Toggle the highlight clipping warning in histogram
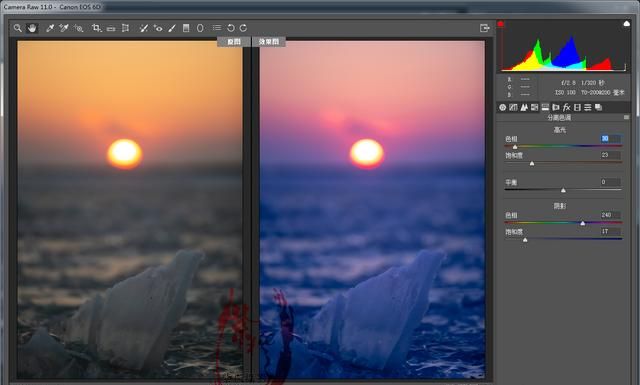Image resolution: width=640 pixels, height=385 pixels. tap(627, 24)
